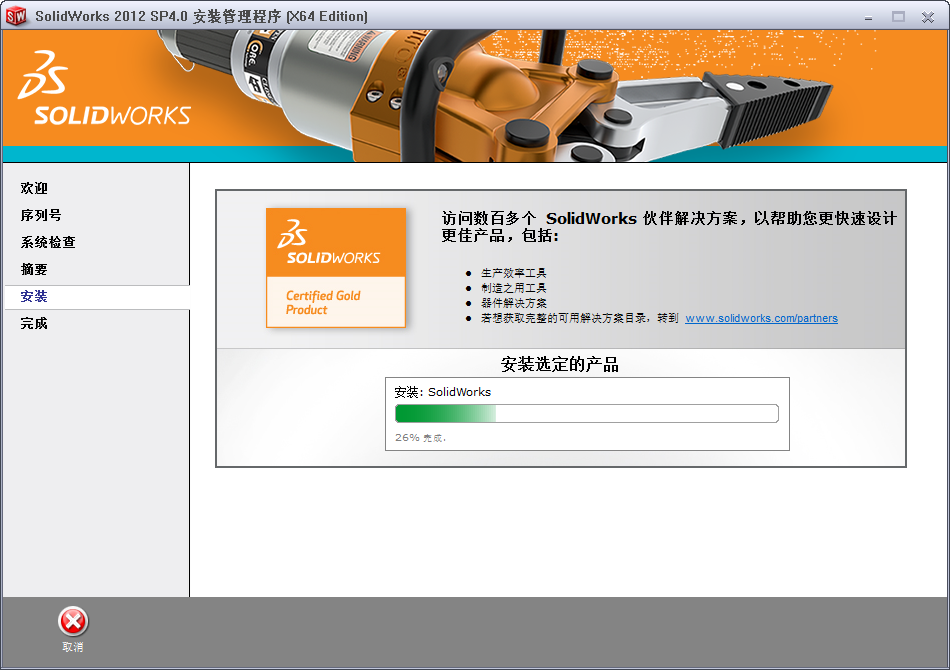Click the Certified Gold Product badge
This screenshot has width=950, height=670.
coord(336,268)
